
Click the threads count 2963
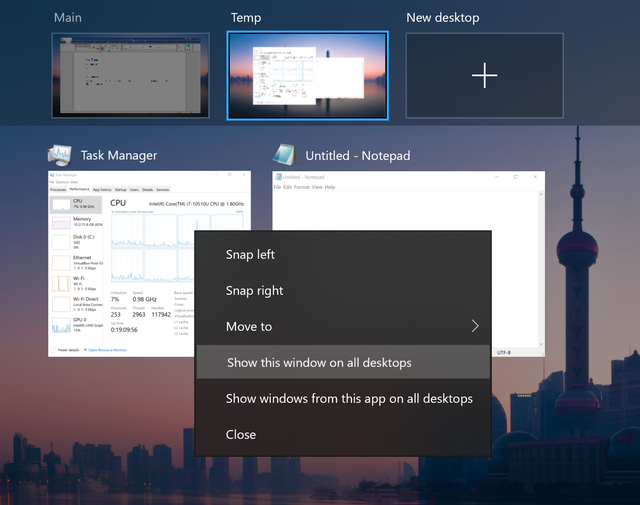click(139, 314)
